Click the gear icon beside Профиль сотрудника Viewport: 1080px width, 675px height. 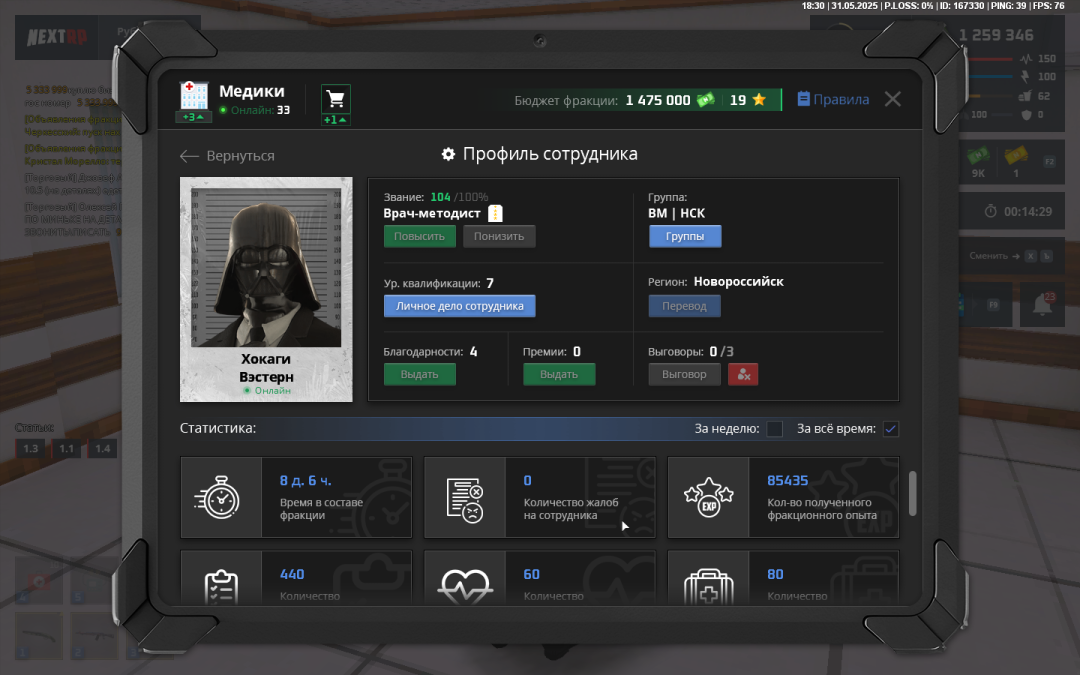[448, 154]
